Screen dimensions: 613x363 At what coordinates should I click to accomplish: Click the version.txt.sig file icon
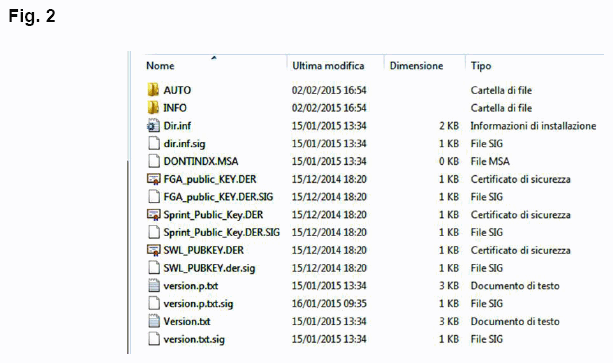[154, 339]
